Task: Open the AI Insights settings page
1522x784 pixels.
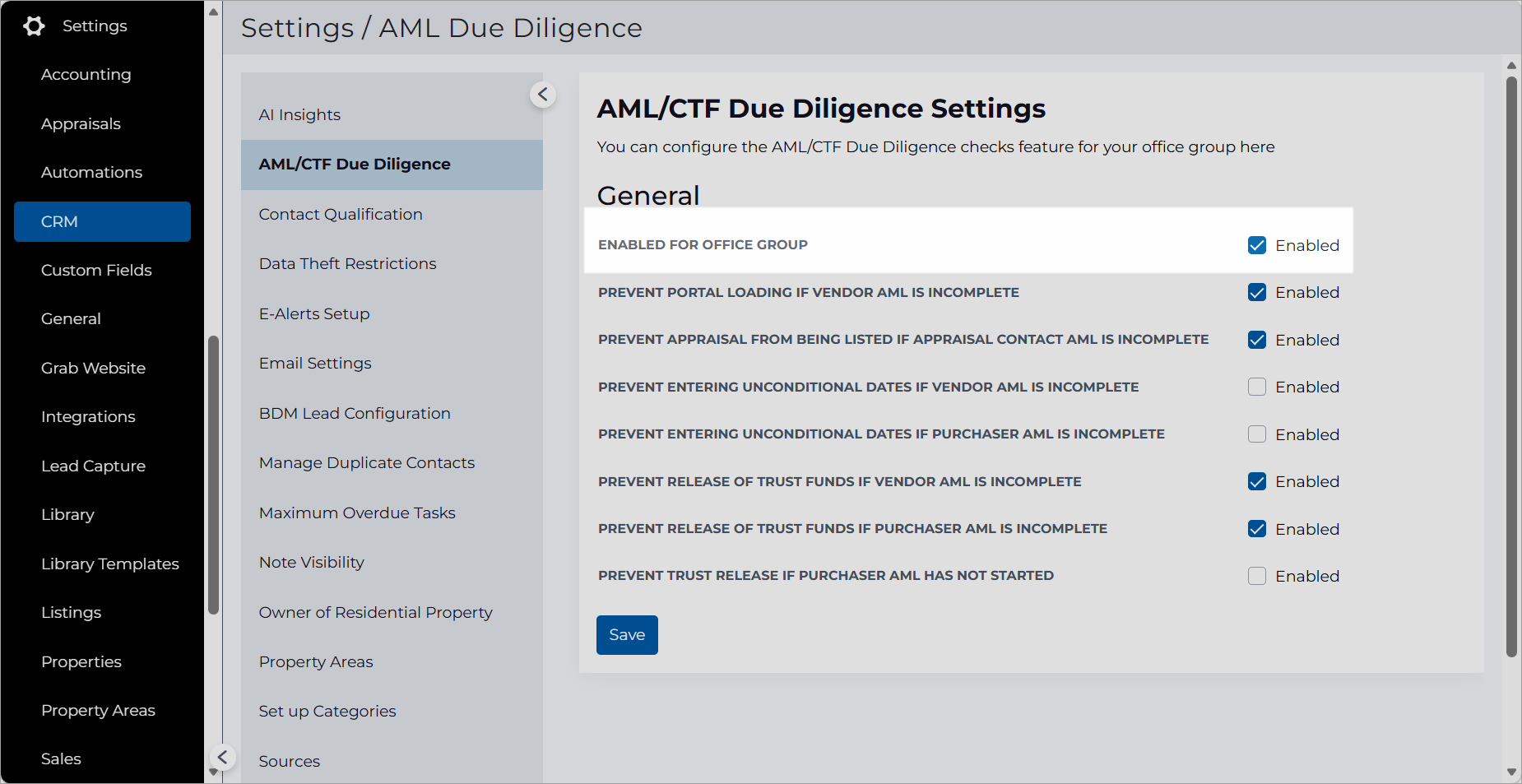Action: coord(299,114)
